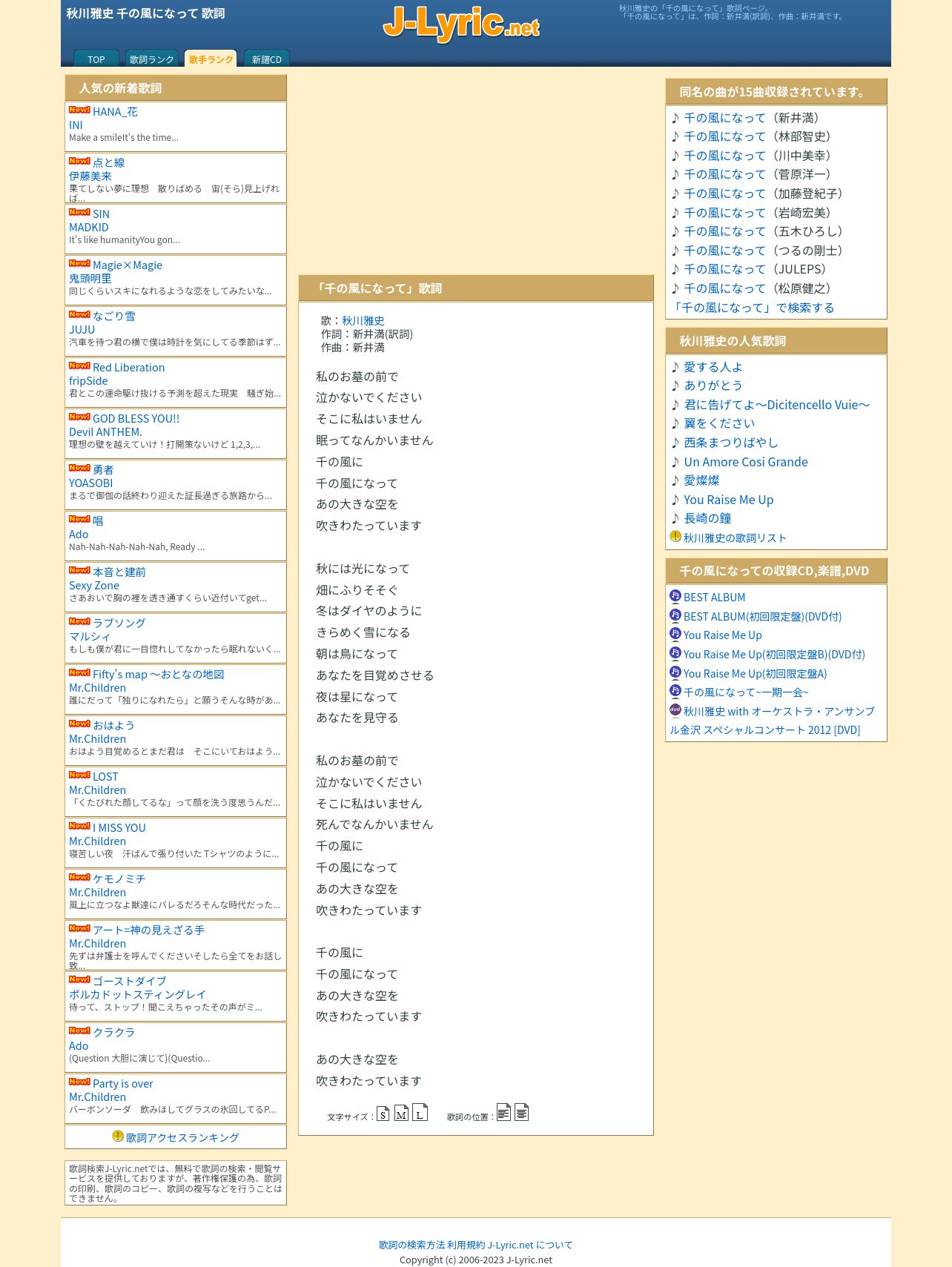
Task: Switch to the 歌手ランク tab
Action: 211,59
